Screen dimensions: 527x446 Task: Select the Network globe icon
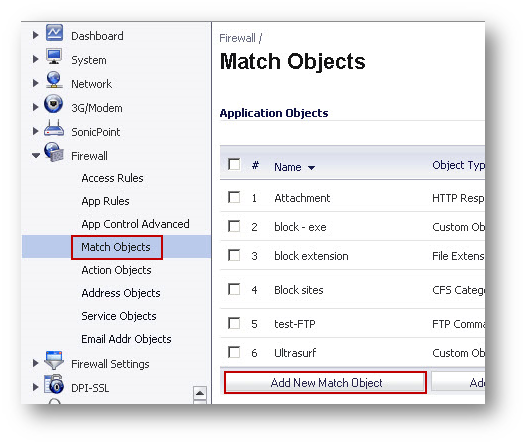point(54,80)
